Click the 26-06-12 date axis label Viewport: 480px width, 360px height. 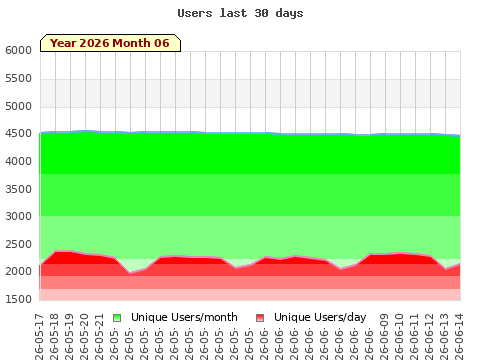click(x=429, y=337)
